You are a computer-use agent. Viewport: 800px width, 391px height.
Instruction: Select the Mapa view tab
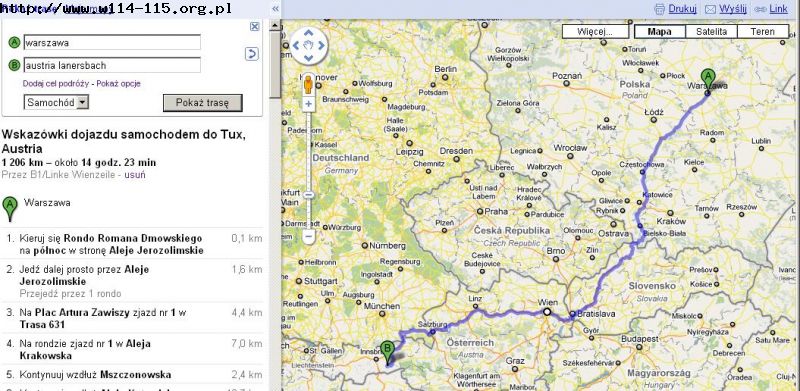pyautogui.click(x=659, y=32)
